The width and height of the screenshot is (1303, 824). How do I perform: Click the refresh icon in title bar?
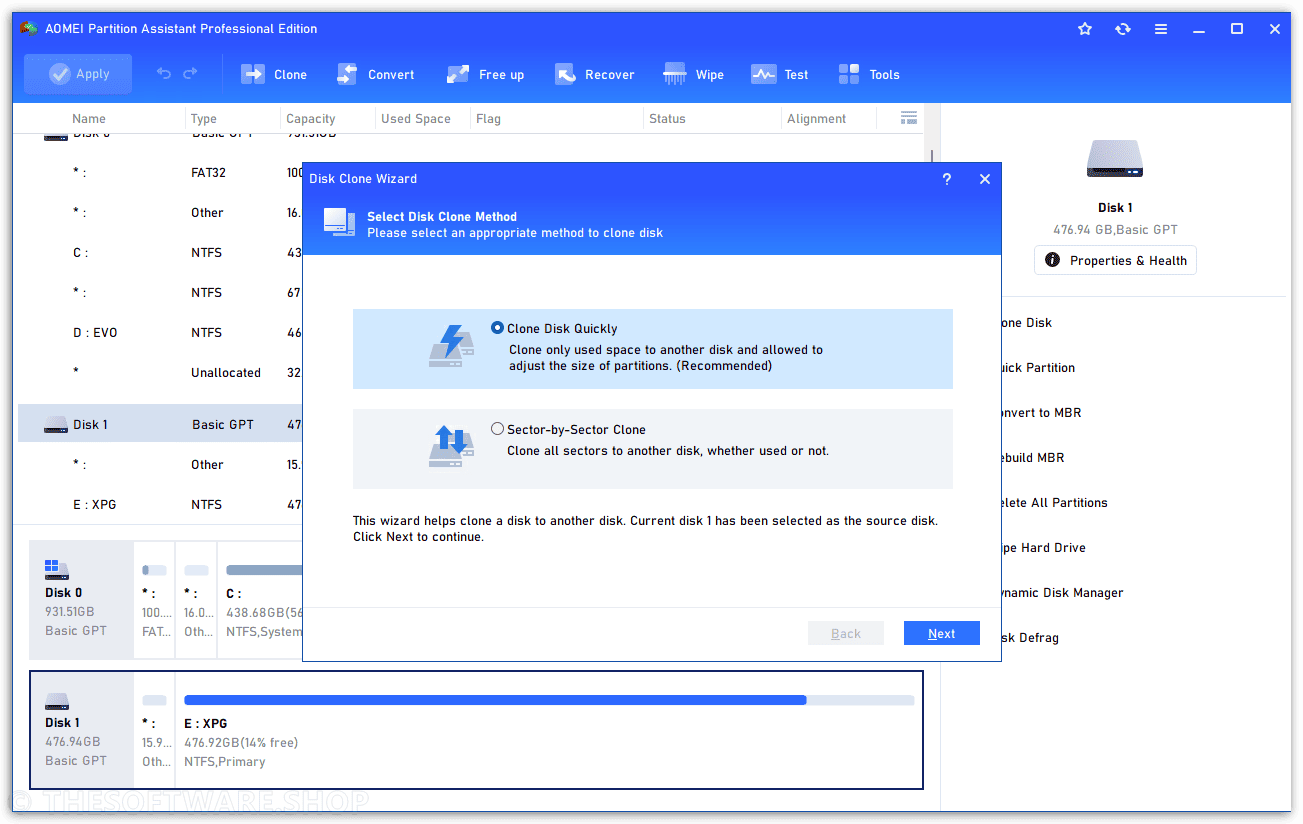[x=1123, y=29]
